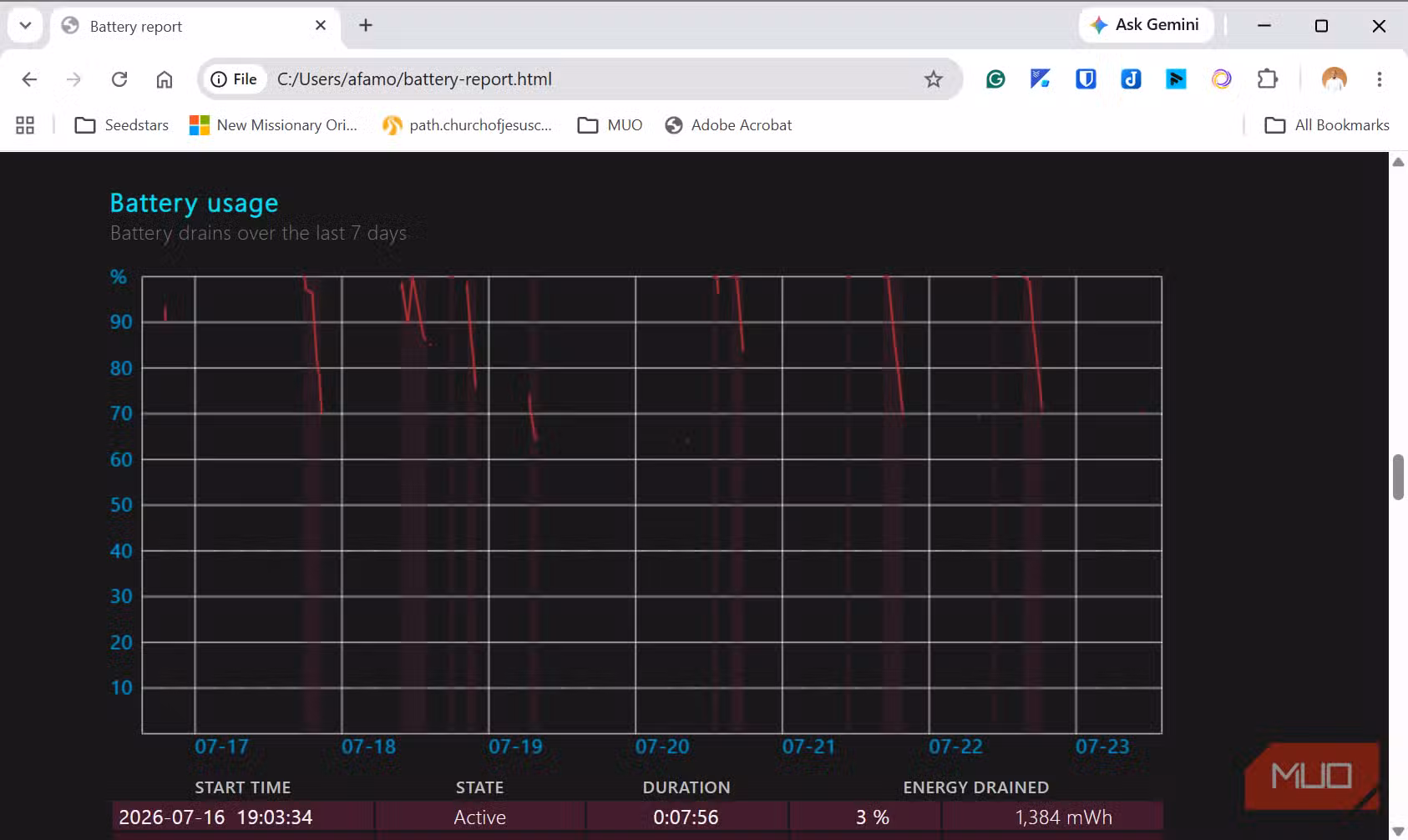Open the New Missionary Ori... bookmark
Image resolution: width=1408 pixels, height=840 pixels.
[274, 125]
